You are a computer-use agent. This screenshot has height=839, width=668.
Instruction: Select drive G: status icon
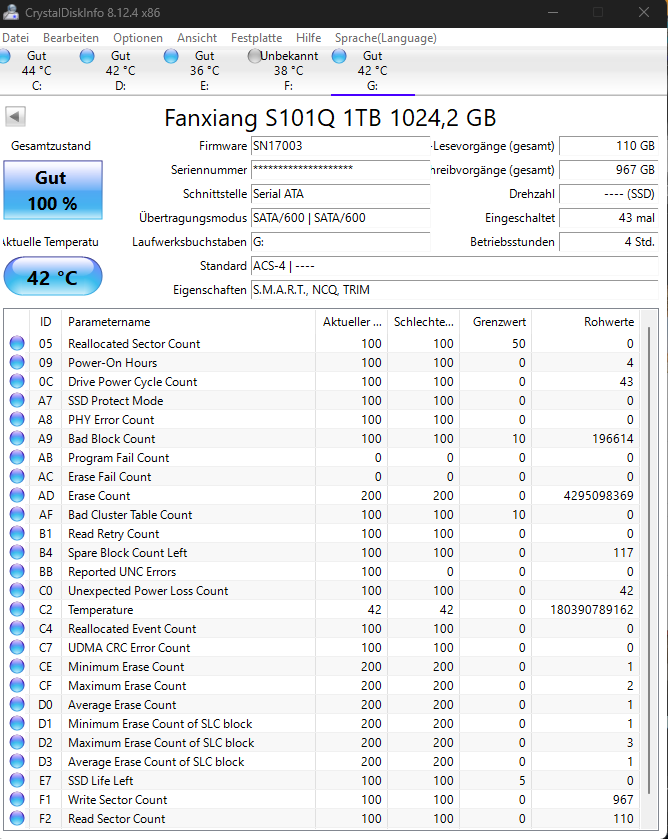coord(339,56)
